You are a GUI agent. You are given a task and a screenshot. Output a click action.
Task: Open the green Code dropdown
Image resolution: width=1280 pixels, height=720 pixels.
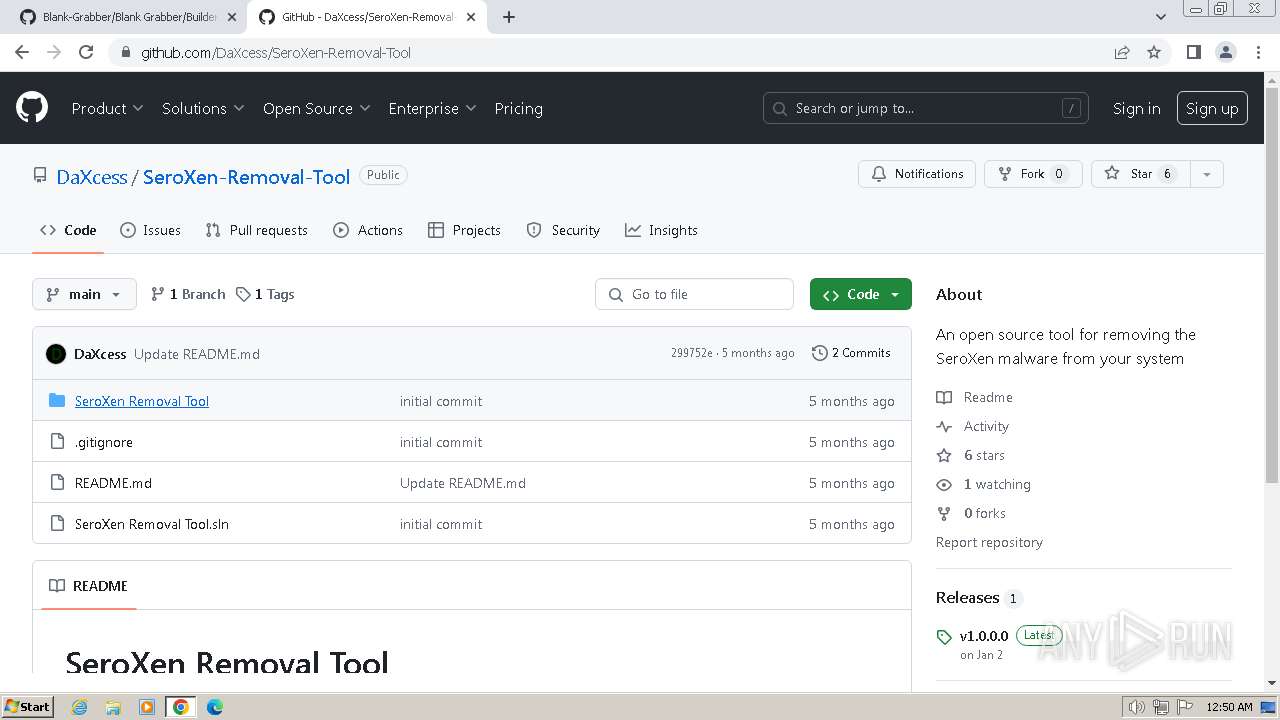coord(861,294)
